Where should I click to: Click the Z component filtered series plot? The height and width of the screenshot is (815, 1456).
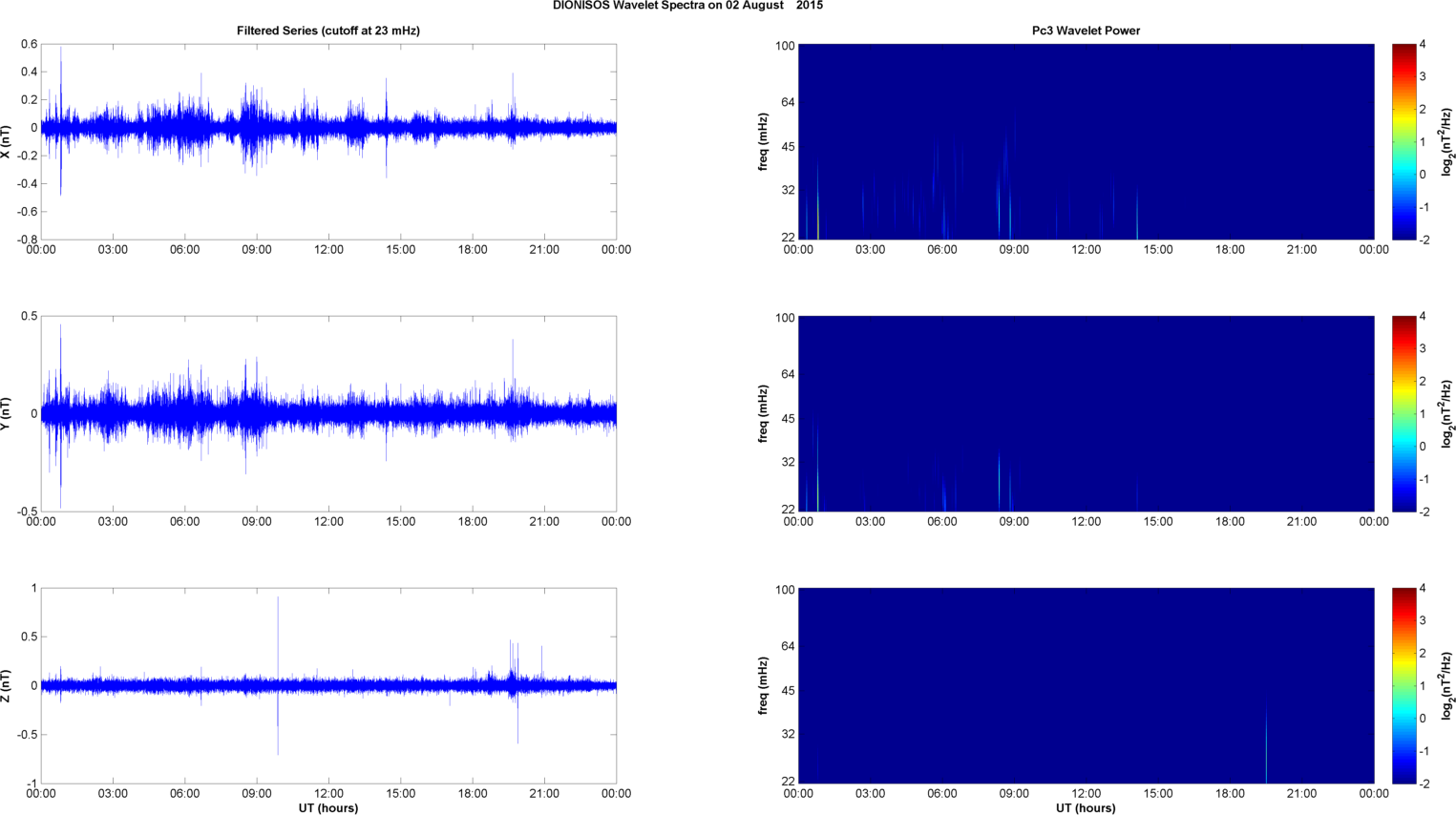coord(328,686)
